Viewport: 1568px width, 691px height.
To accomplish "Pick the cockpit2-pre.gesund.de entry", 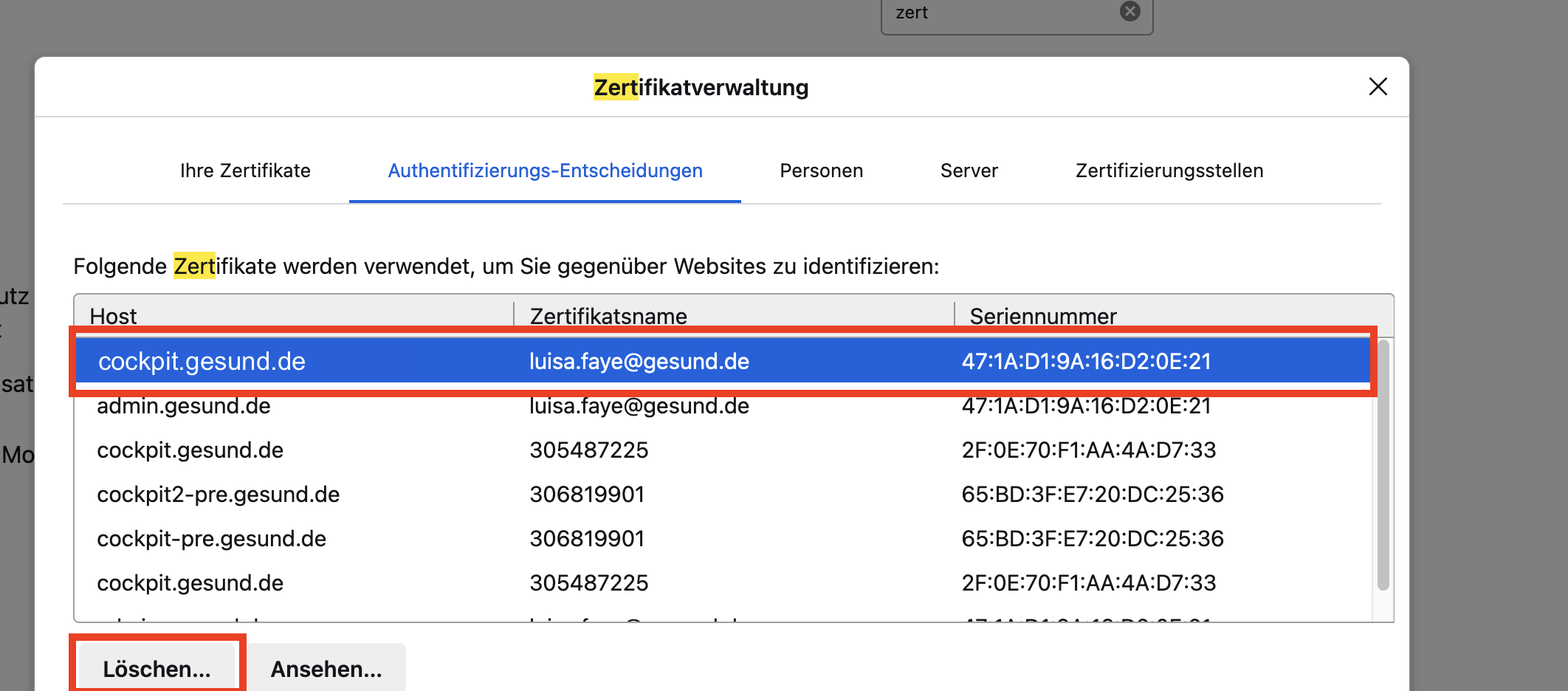I will point(723,494).
